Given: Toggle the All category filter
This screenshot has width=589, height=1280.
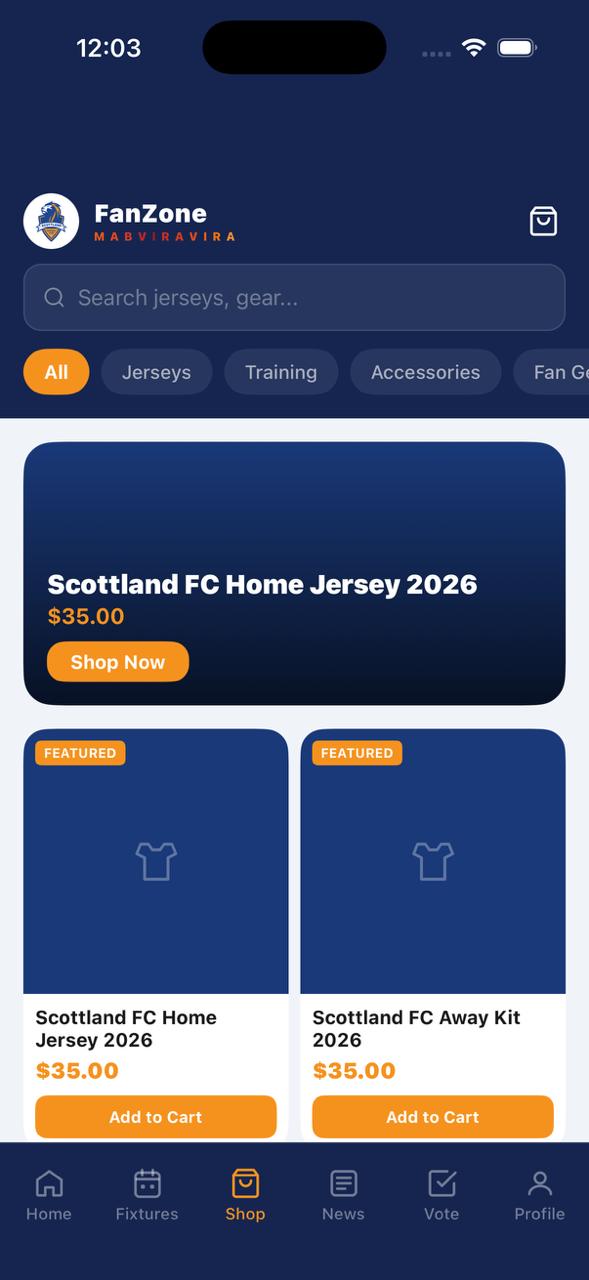Looking at the screenshot, I should point(56,371).
